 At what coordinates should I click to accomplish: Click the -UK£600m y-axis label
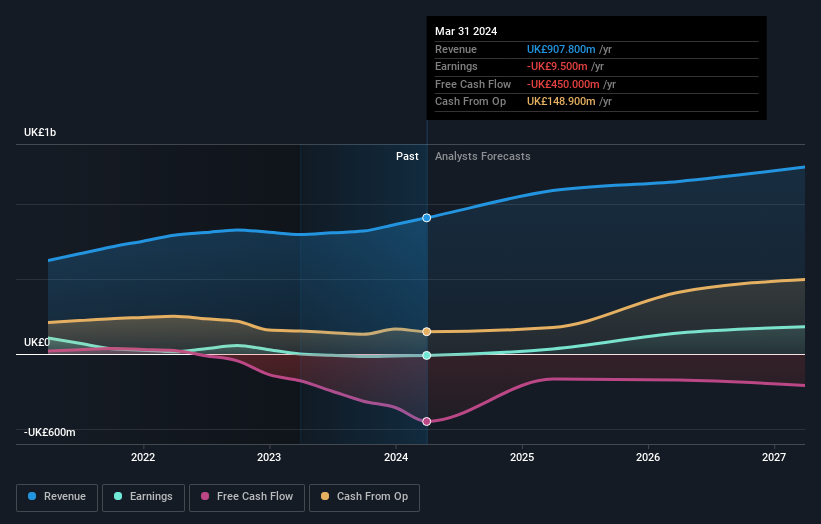click(x=50, y=432)
